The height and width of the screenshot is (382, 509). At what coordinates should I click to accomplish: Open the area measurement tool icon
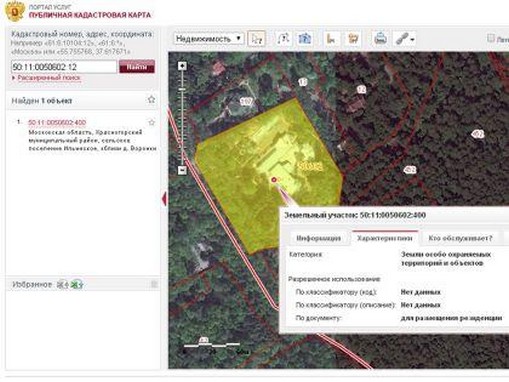[x=353, y=39]
